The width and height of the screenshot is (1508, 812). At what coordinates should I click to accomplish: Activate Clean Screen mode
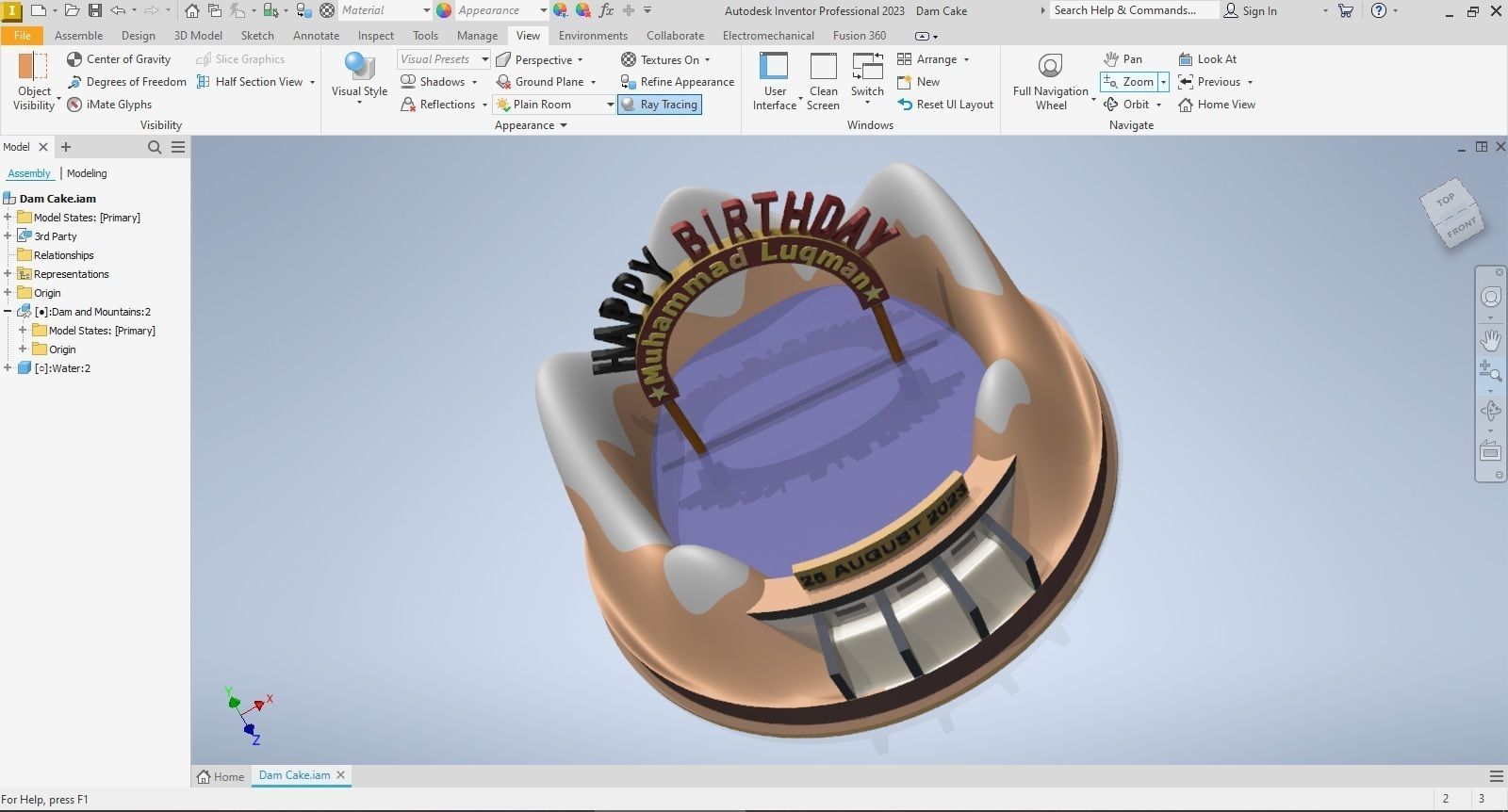(x=823, y=81)
